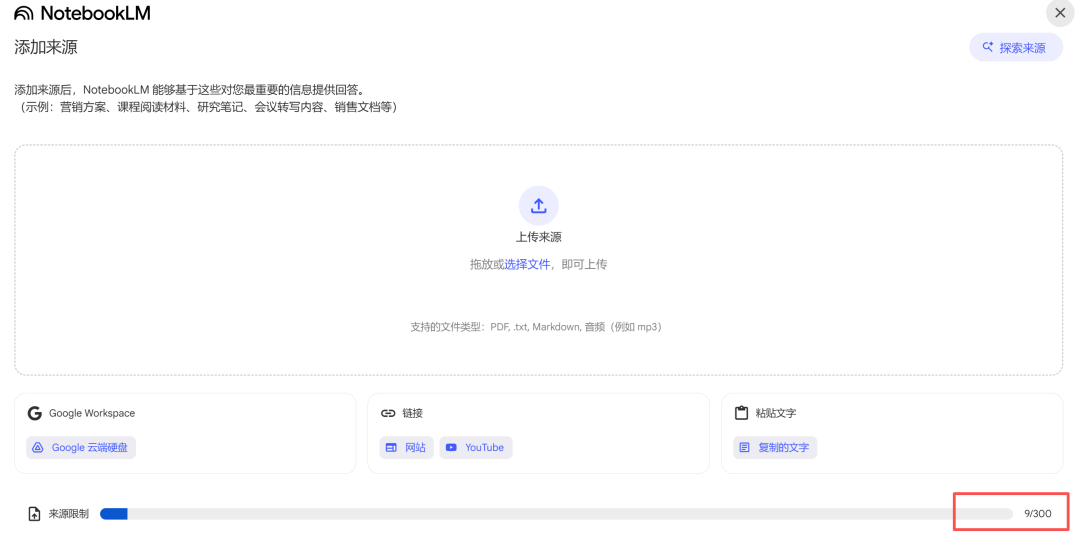Screen dimensions: 1080x538
Task: Close the add source dialog
Action: pos(1060,13)
